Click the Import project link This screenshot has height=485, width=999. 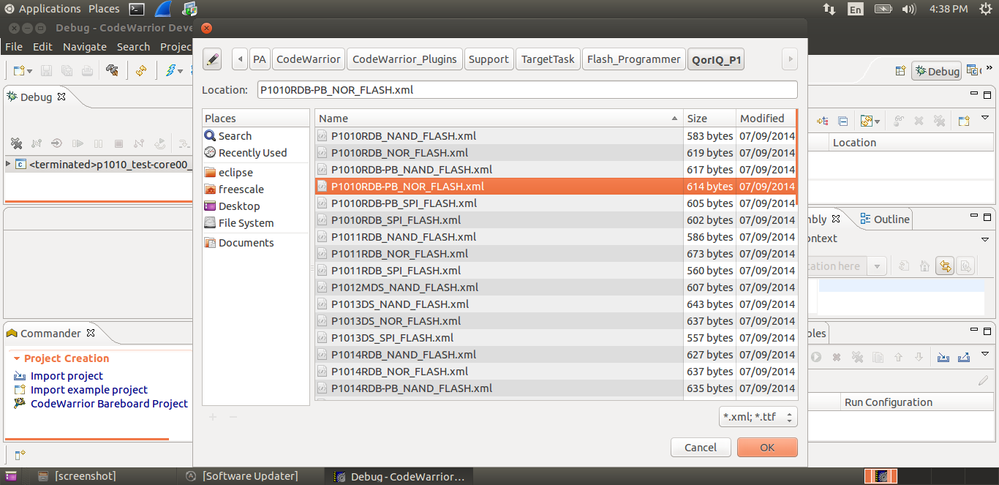(66, 376)
